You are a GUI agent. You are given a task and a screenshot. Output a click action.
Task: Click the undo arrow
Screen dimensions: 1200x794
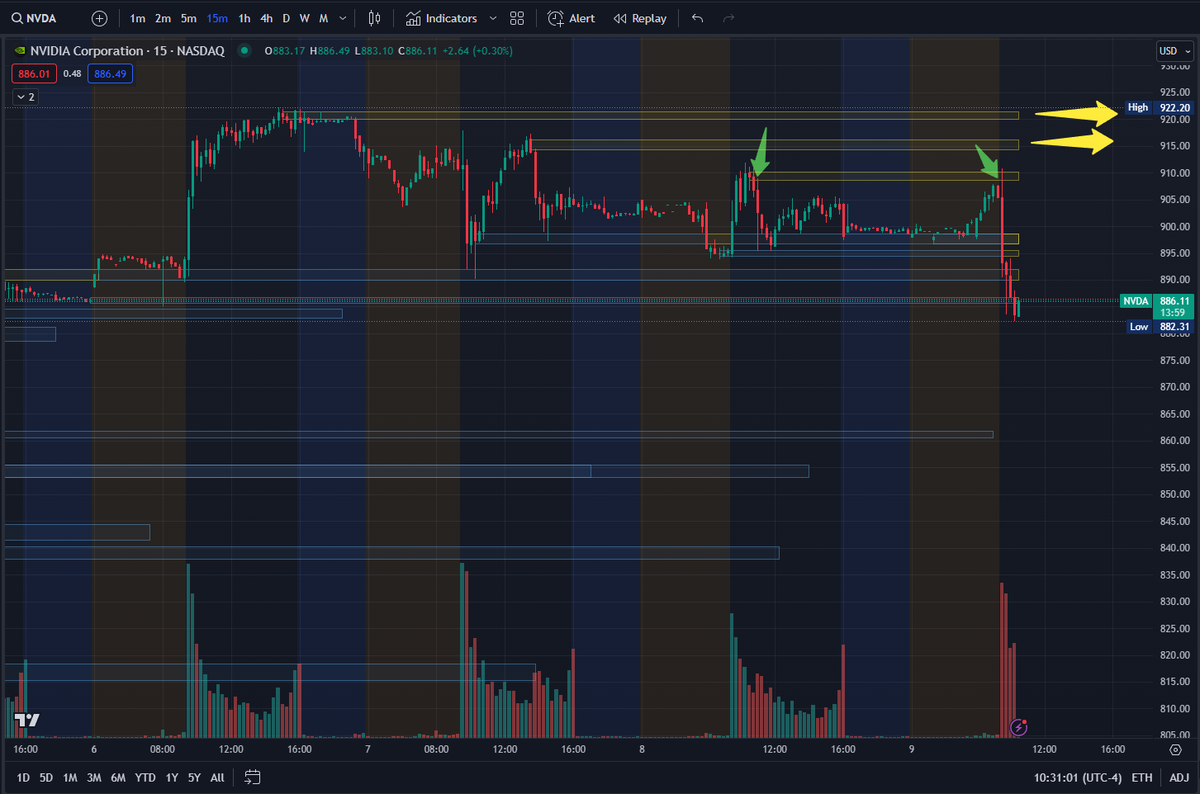coord(697,18)
